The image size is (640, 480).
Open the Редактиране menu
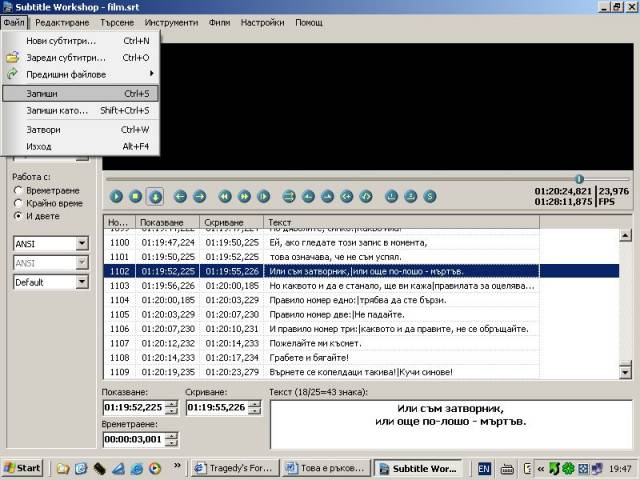click(62, 22)
